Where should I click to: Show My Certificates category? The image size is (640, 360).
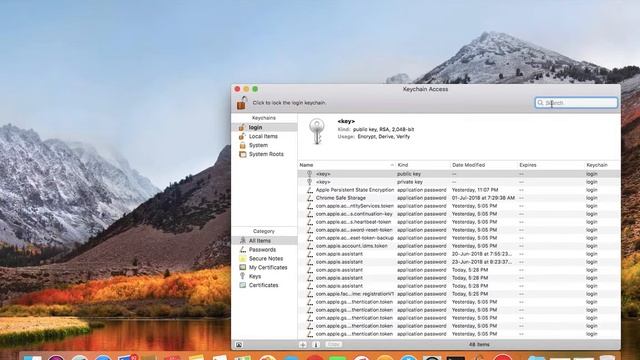coord(264,268)
